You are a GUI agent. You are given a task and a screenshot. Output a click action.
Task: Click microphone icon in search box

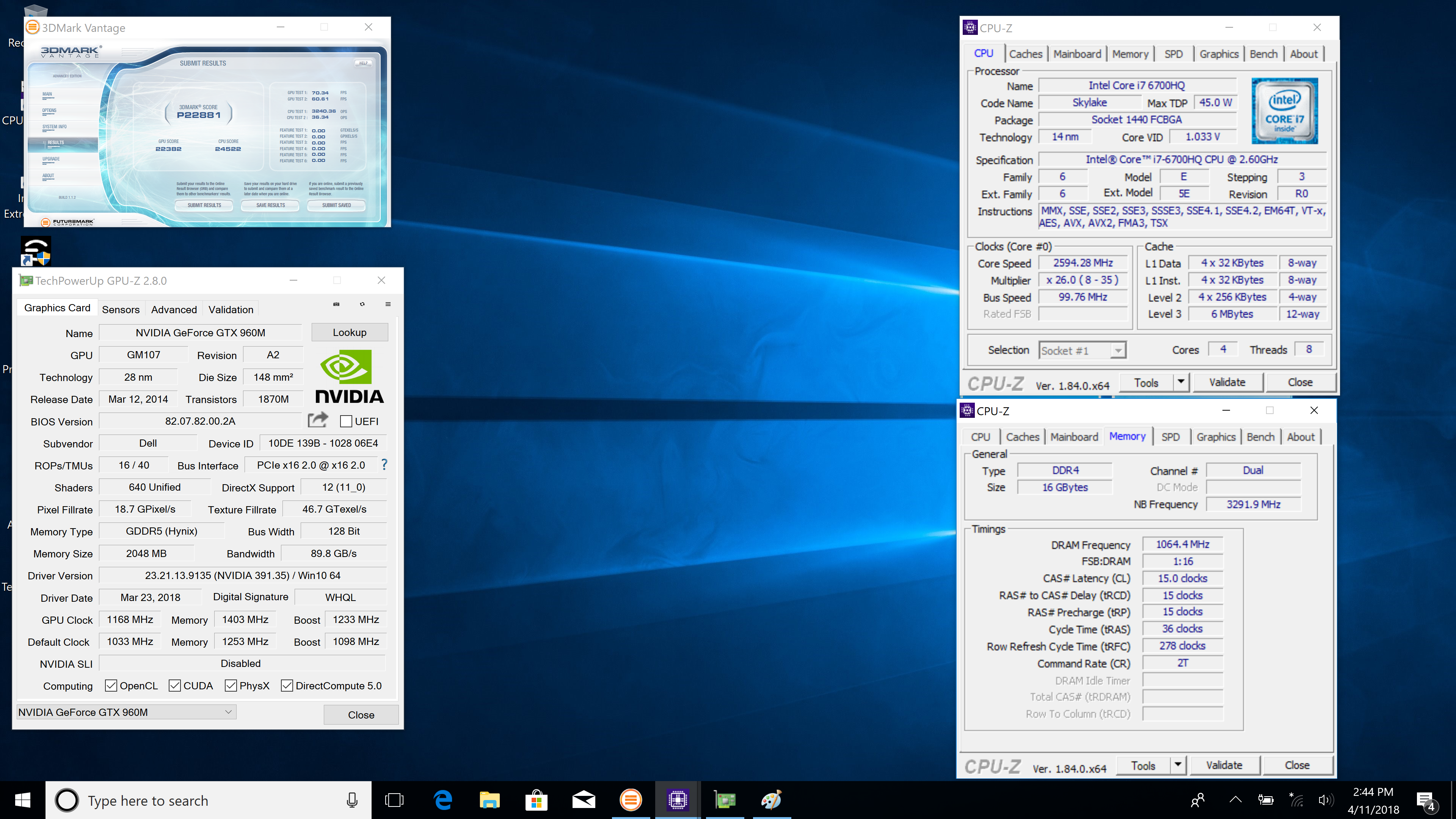[352, 800]
